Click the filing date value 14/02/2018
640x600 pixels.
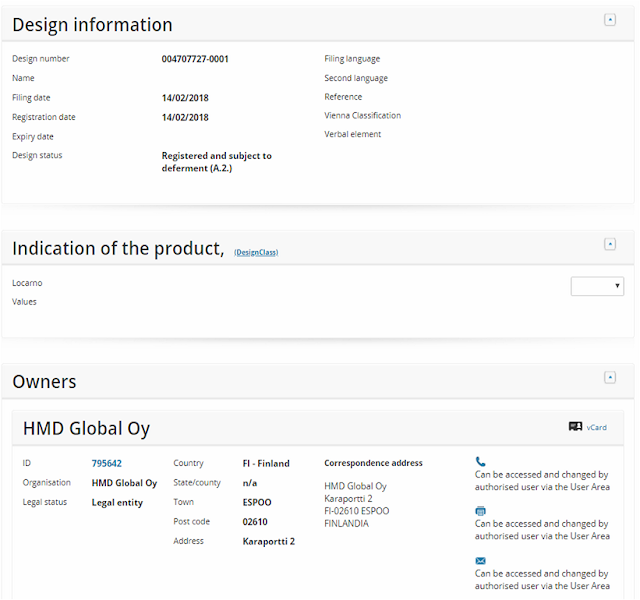(185, 98)
